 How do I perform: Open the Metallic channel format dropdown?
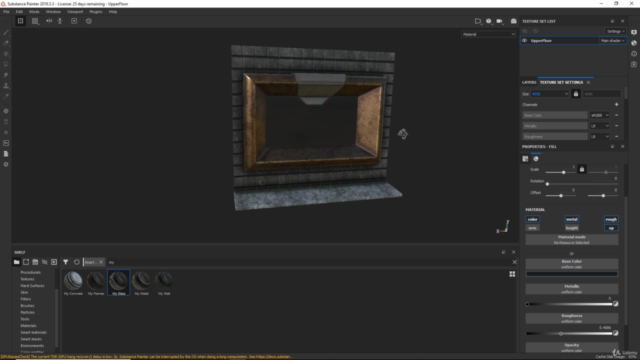pyautogui.click(x=600, y=126)
